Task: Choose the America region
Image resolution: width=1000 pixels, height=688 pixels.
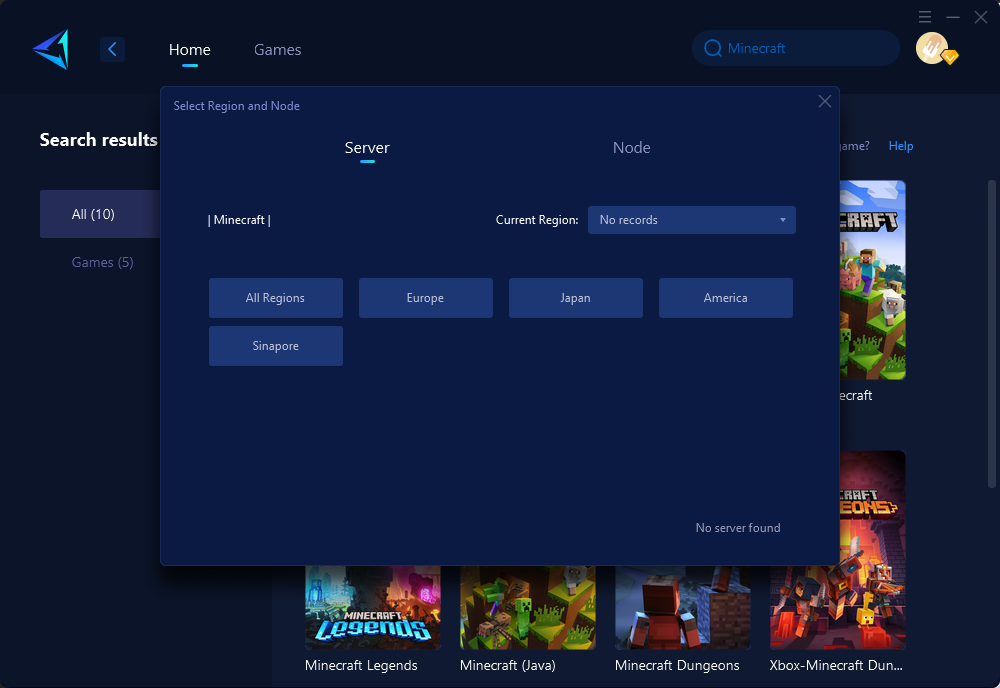Action: [x=725, y=298]
